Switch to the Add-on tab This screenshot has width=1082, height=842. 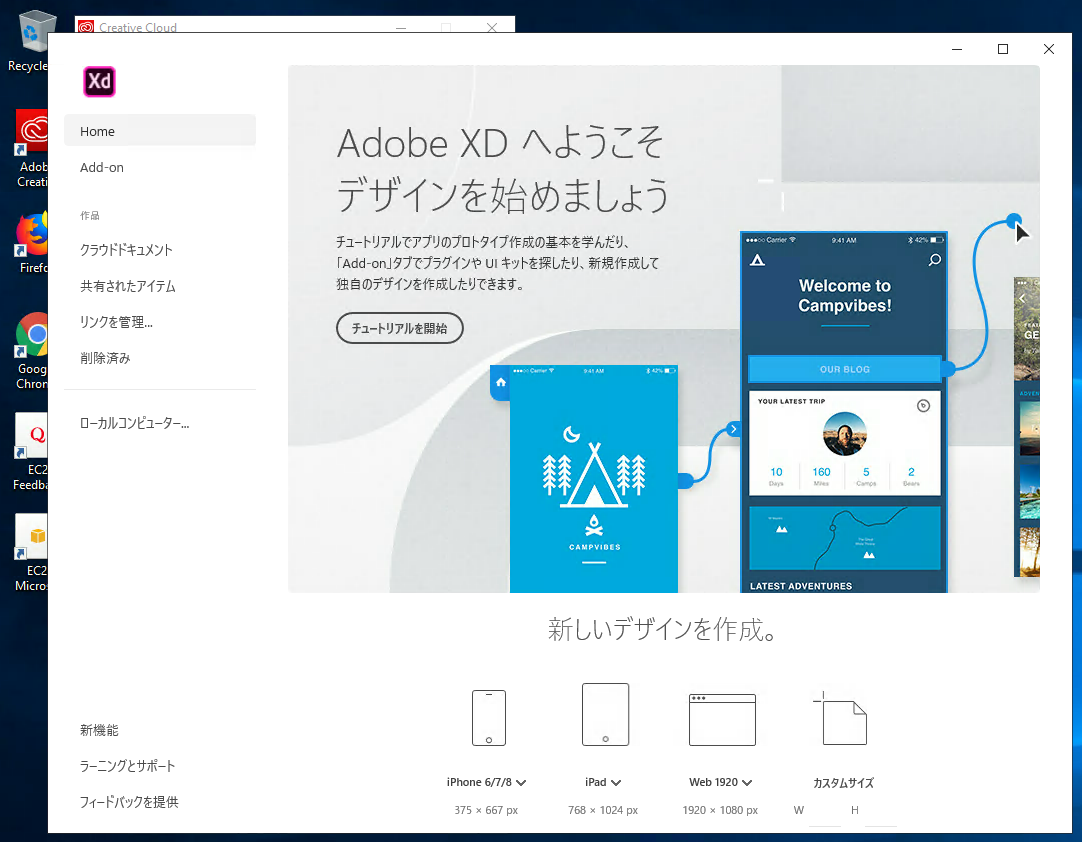pyautogui.click(x=102, y=167)
